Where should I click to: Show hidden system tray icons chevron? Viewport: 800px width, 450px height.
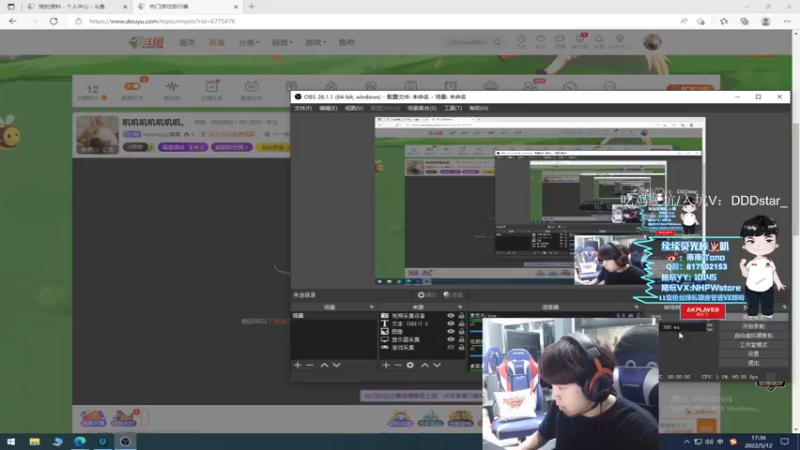[x=687, y=442]
